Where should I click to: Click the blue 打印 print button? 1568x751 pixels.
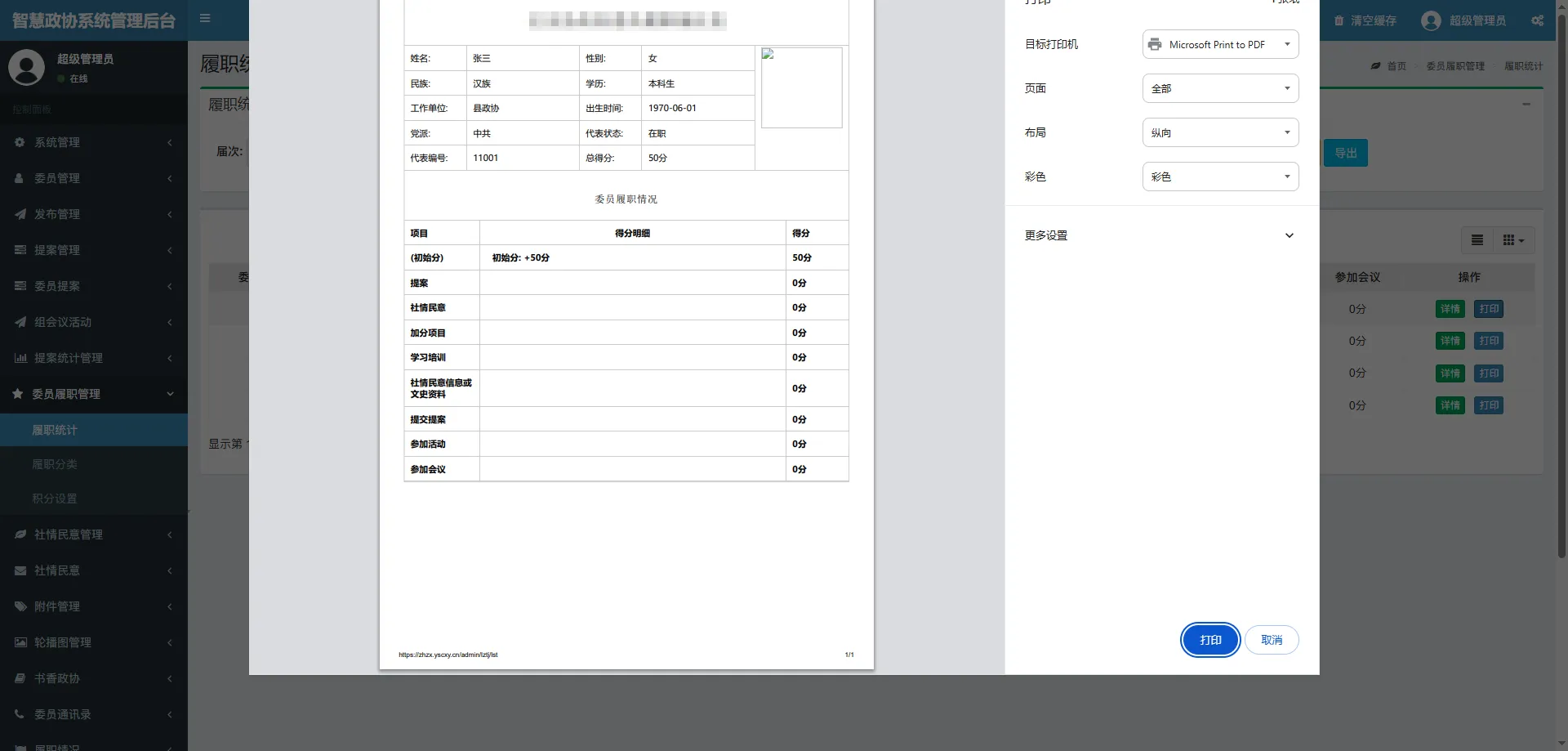(x=1209, y=640)
